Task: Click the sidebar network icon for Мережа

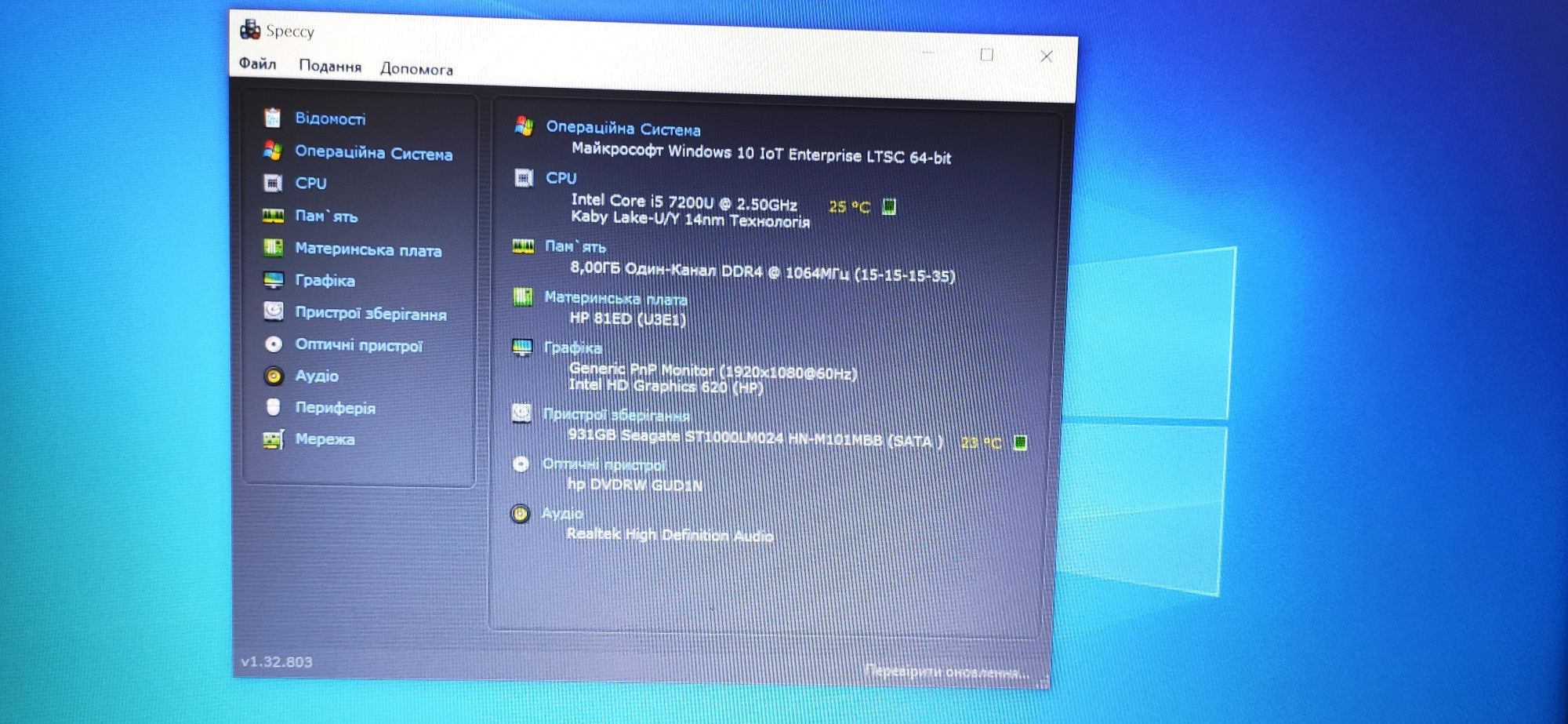Action: click(273, 440)
